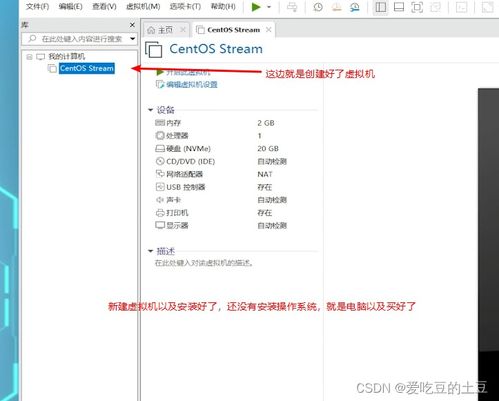
Task: Click 存在 value in the USB 控制器 row
Action: pos(265,187)
